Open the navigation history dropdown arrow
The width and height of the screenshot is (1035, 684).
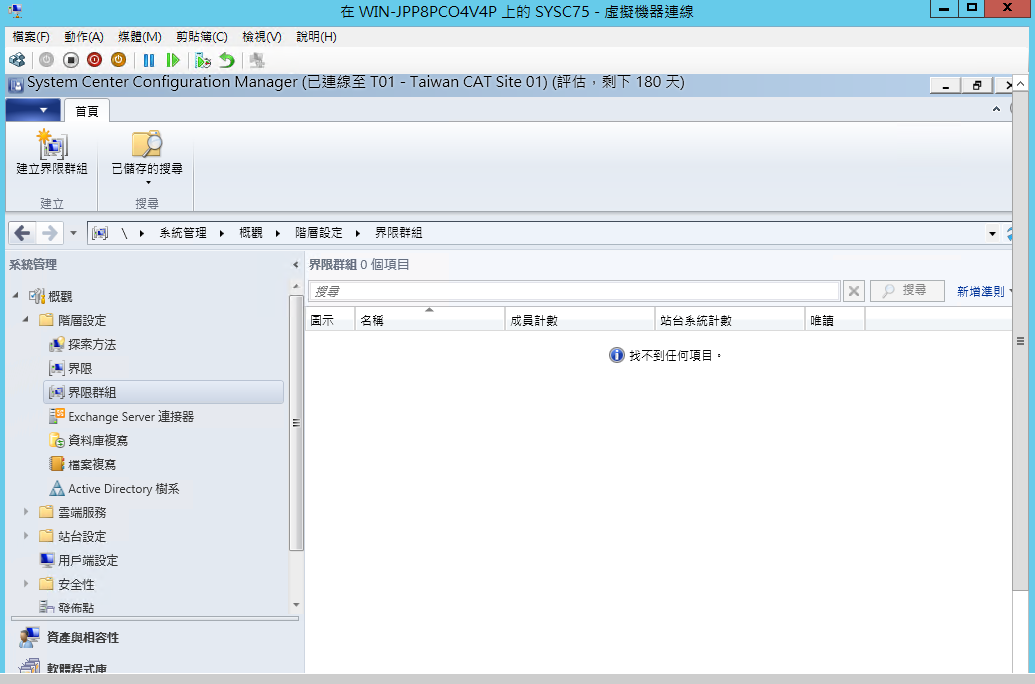(73, 233)
